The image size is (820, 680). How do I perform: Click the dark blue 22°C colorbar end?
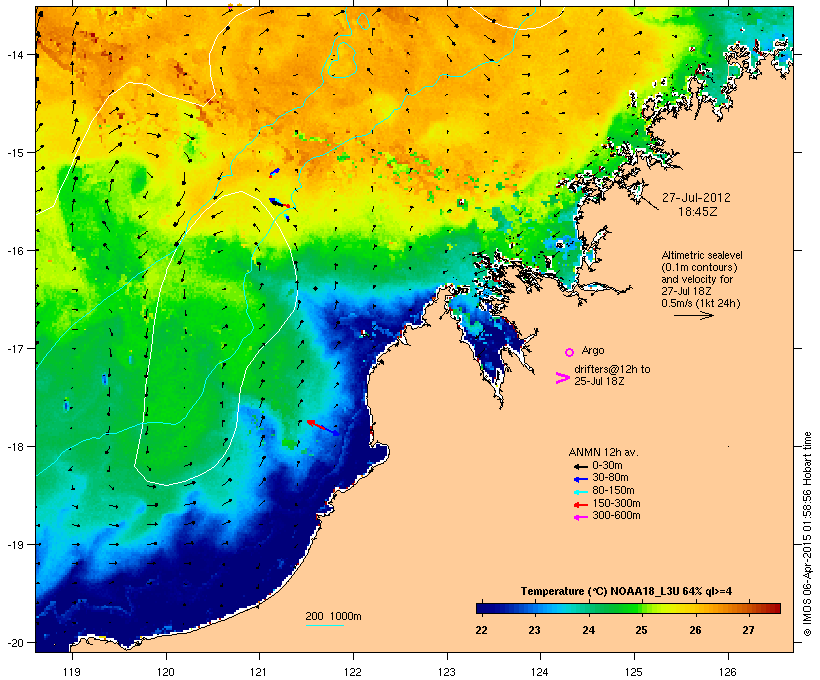pyautogui.click(x=482, y=608)
